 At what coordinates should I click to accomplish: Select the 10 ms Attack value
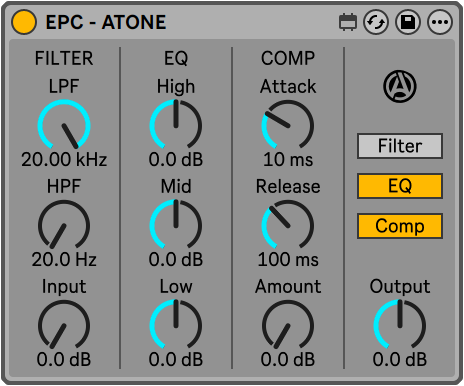pos(288,159)
